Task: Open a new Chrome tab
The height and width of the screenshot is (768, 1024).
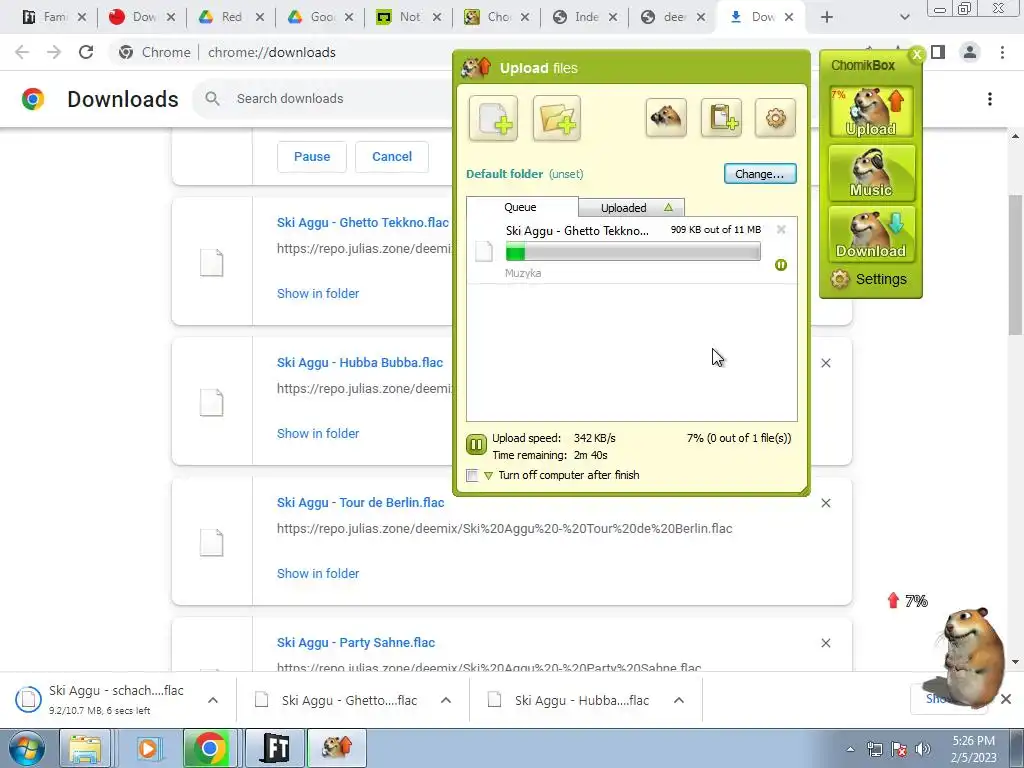Action: coord(827,17)
